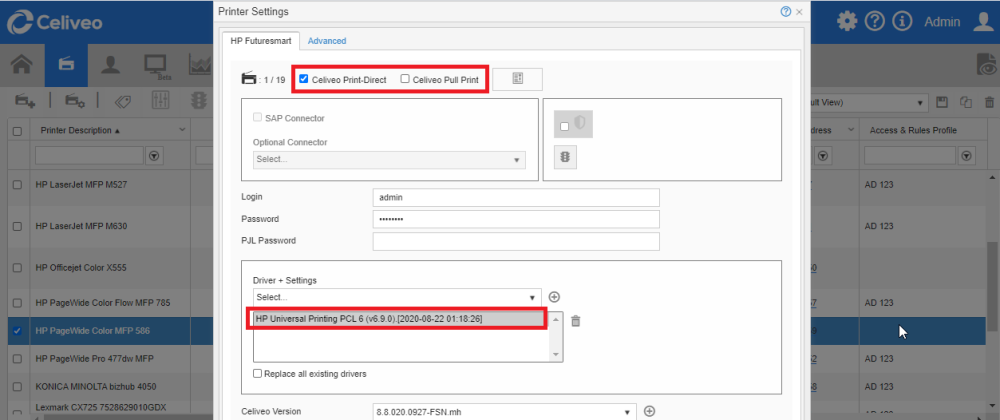
Task: Select the HP PageWide Color Flow MFP 785 row
Action: [103, 303]
